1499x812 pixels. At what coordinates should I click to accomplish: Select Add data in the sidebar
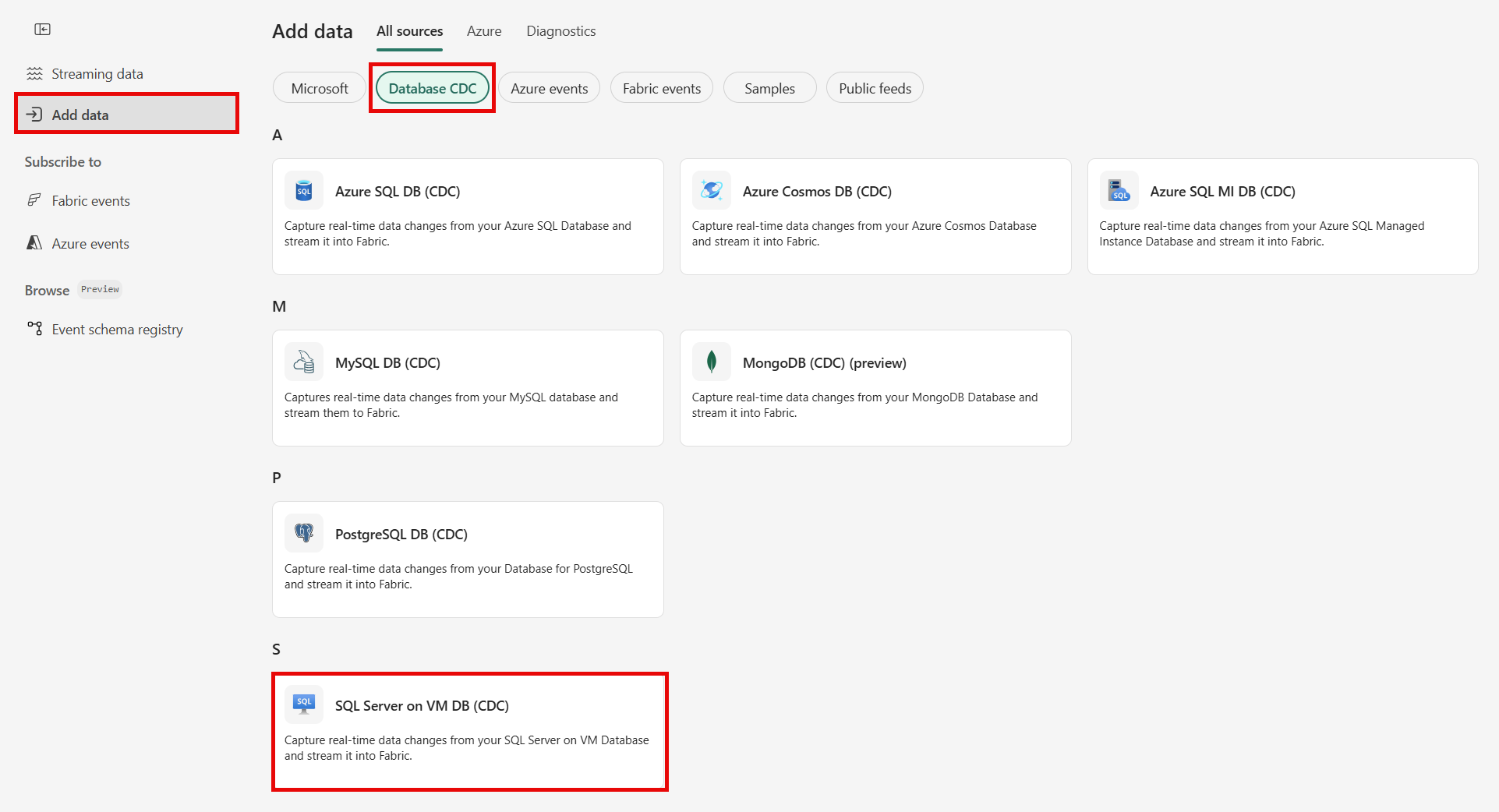(126, 115)
